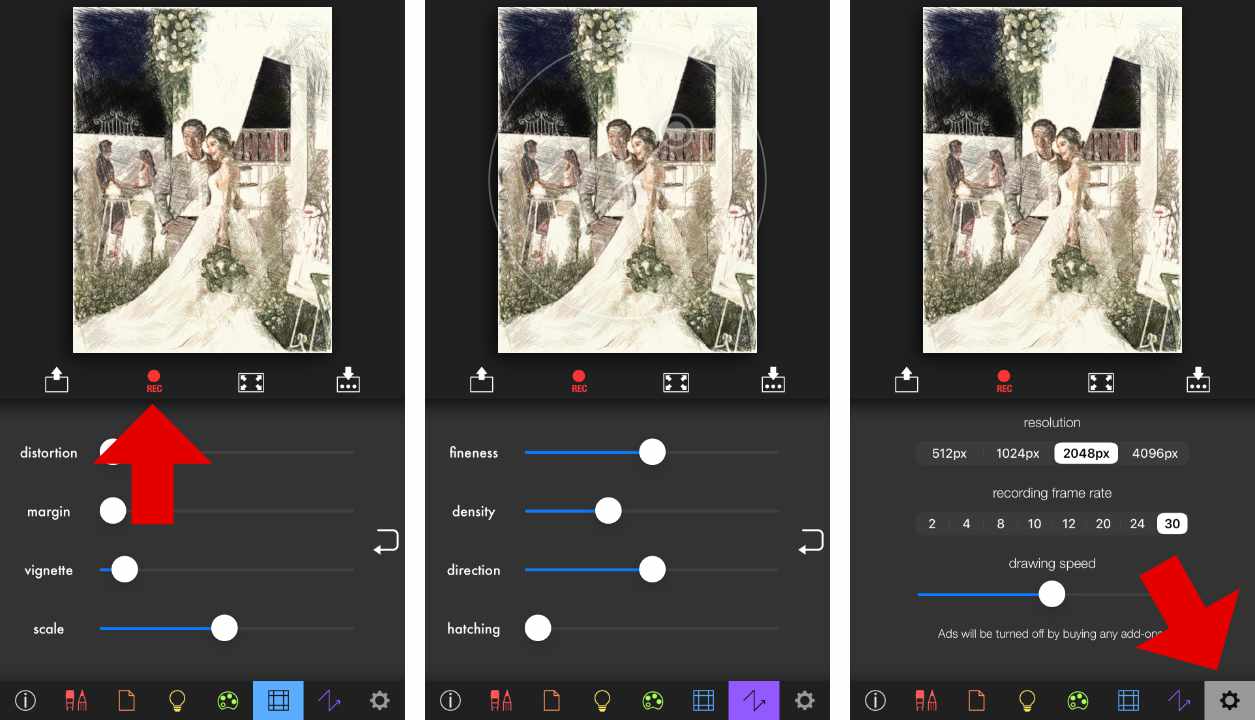Select the pencils tool panel

[75, 700]
